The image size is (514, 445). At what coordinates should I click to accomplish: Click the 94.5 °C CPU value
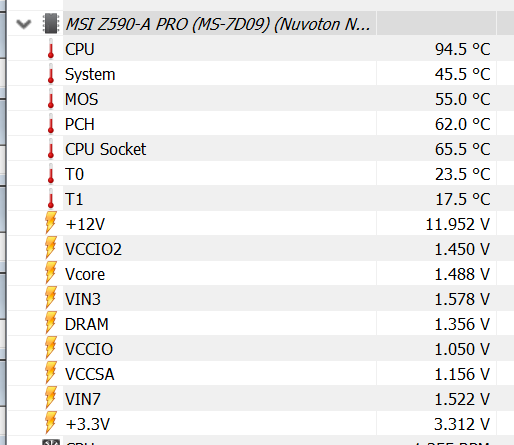point(462,49)
